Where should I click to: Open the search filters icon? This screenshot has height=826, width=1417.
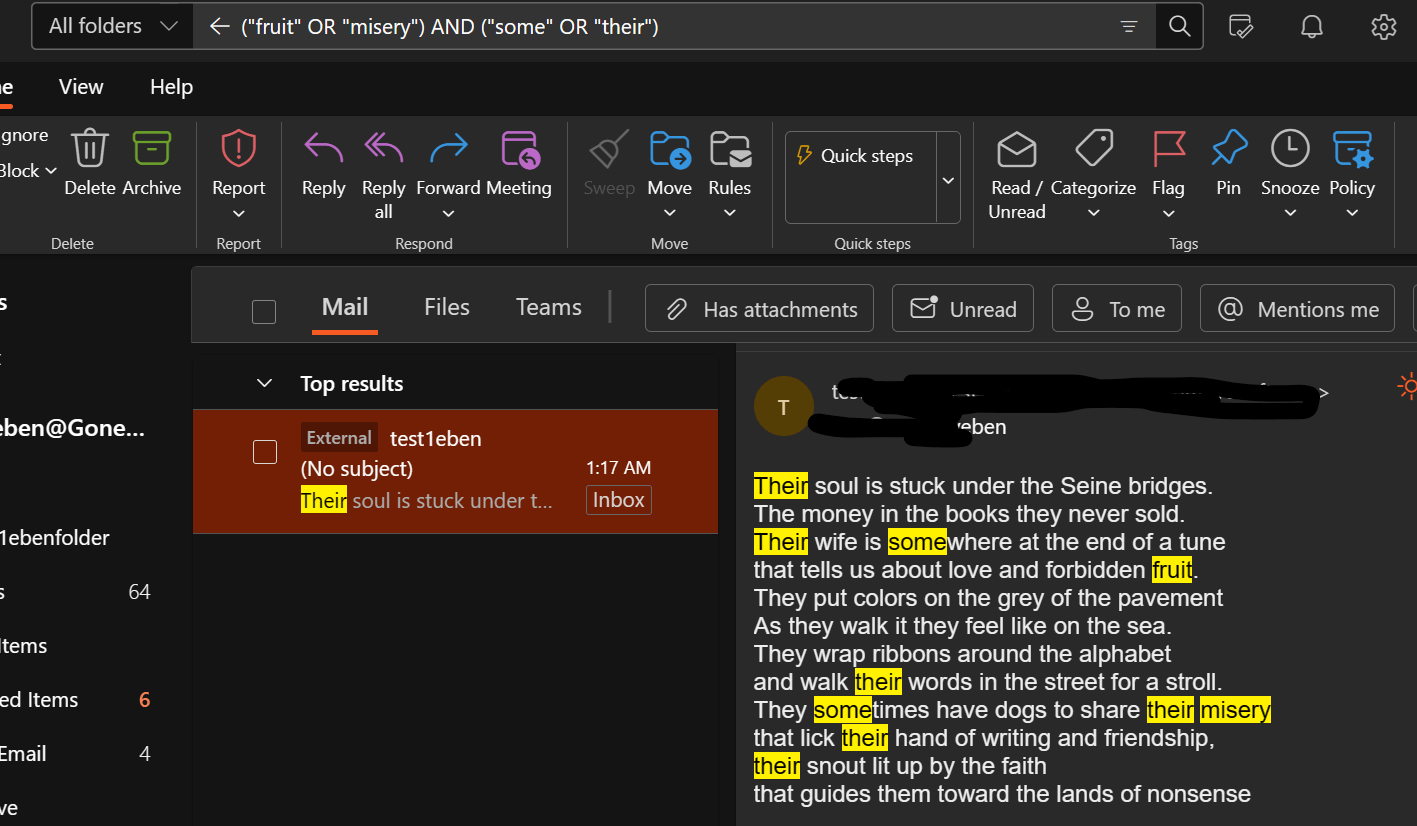(x=1129, y=27)
